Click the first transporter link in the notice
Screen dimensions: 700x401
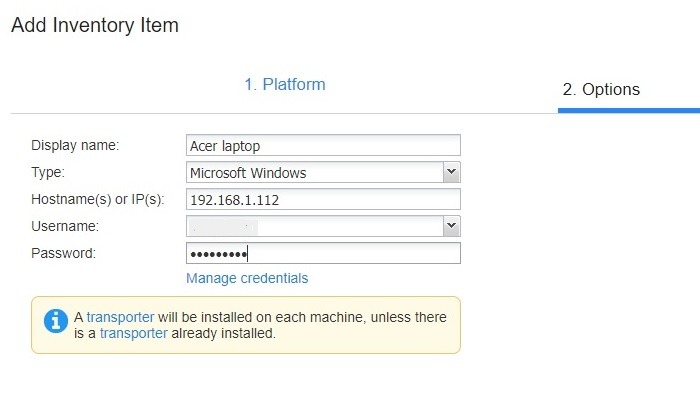pos(120,317)
